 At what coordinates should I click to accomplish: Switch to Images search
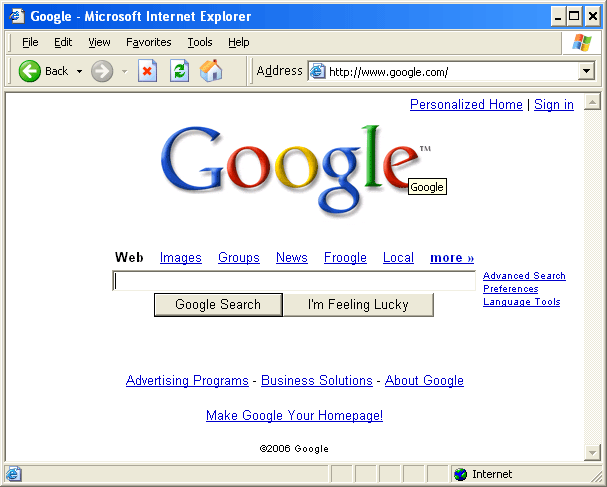[181, 258]
